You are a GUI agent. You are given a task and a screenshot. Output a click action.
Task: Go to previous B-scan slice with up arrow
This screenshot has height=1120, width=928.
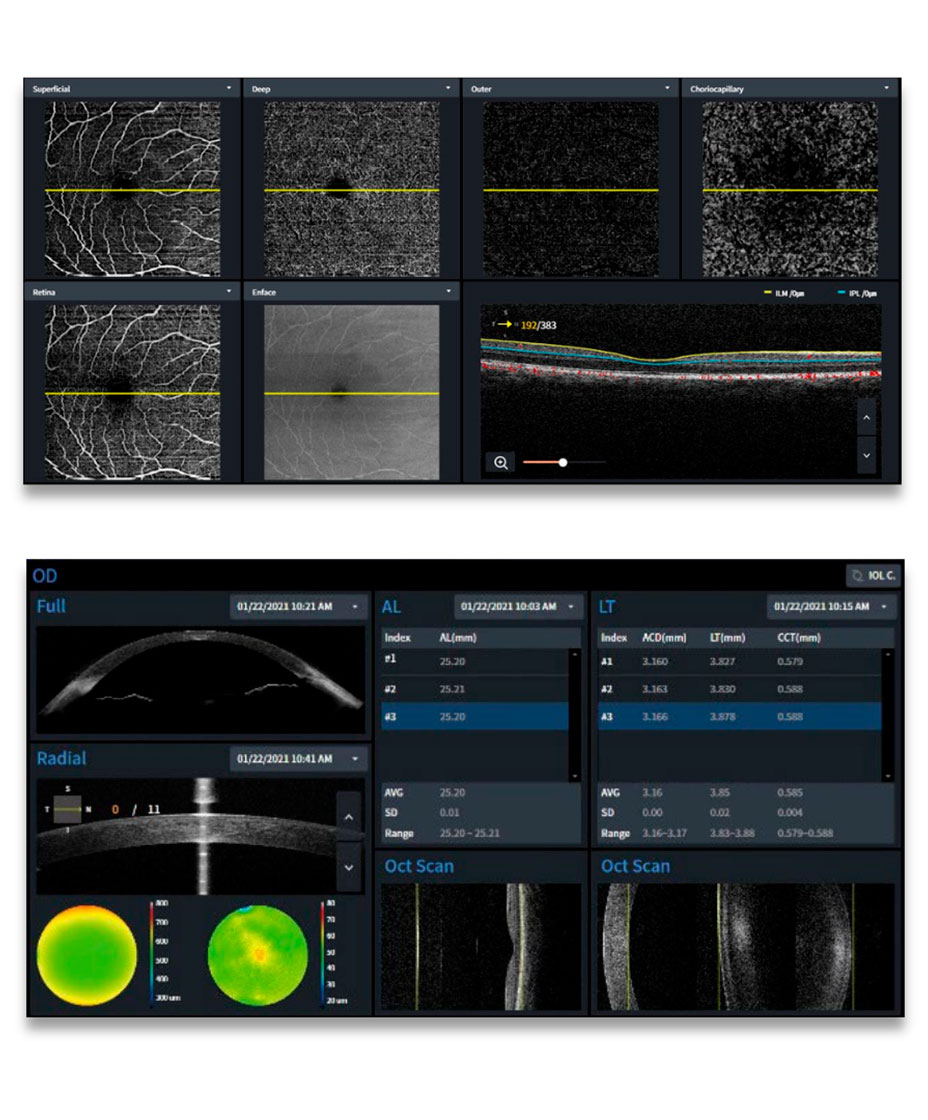866,416
